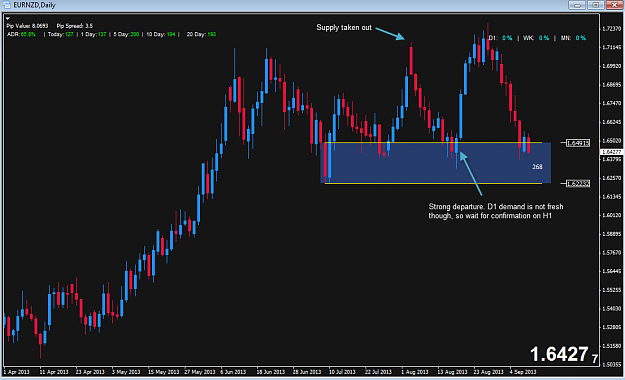The height and width of the screenshot is (380, 625).
Task: Click the '13 Aug 2013' date label
Action: coord(452,372)
